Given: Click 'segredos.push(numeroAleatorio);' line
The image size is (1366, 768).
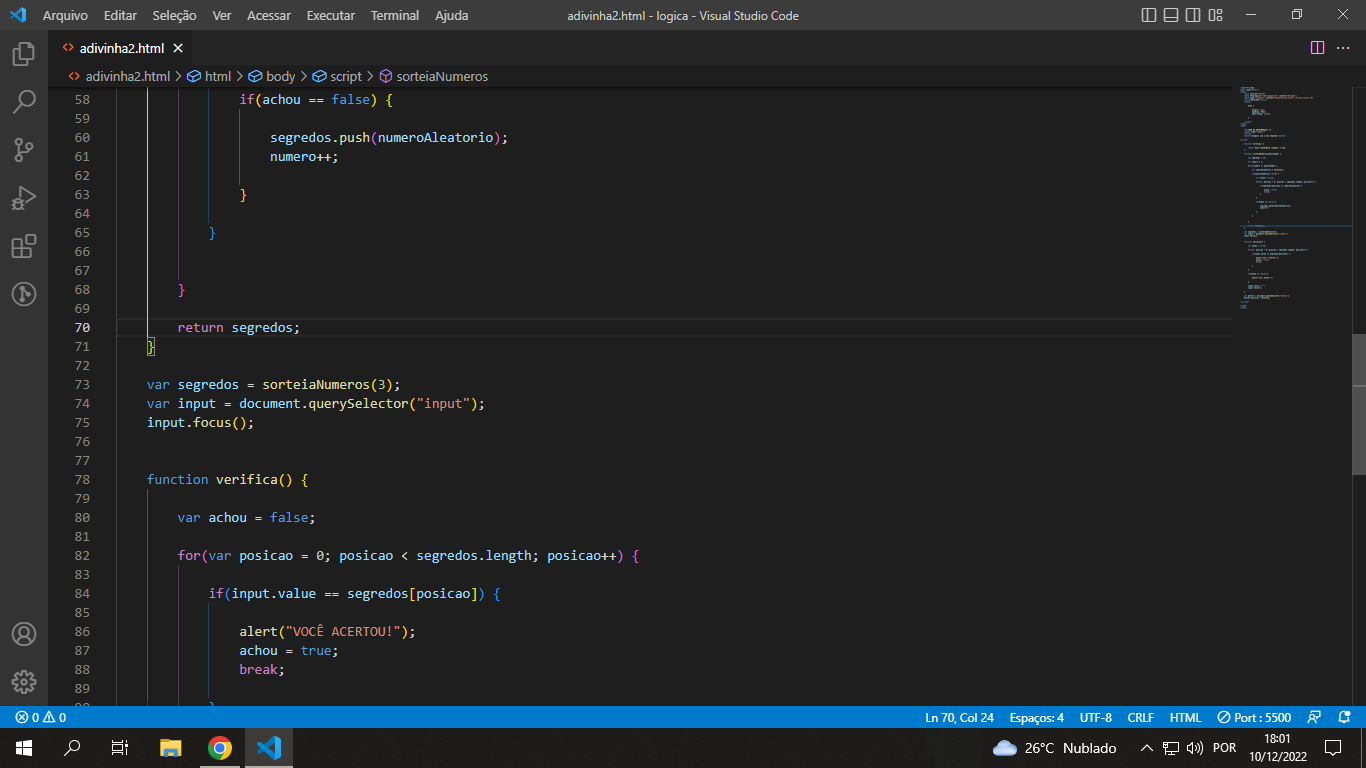Looking at the screenshot, I should click(x=389, y=137).
